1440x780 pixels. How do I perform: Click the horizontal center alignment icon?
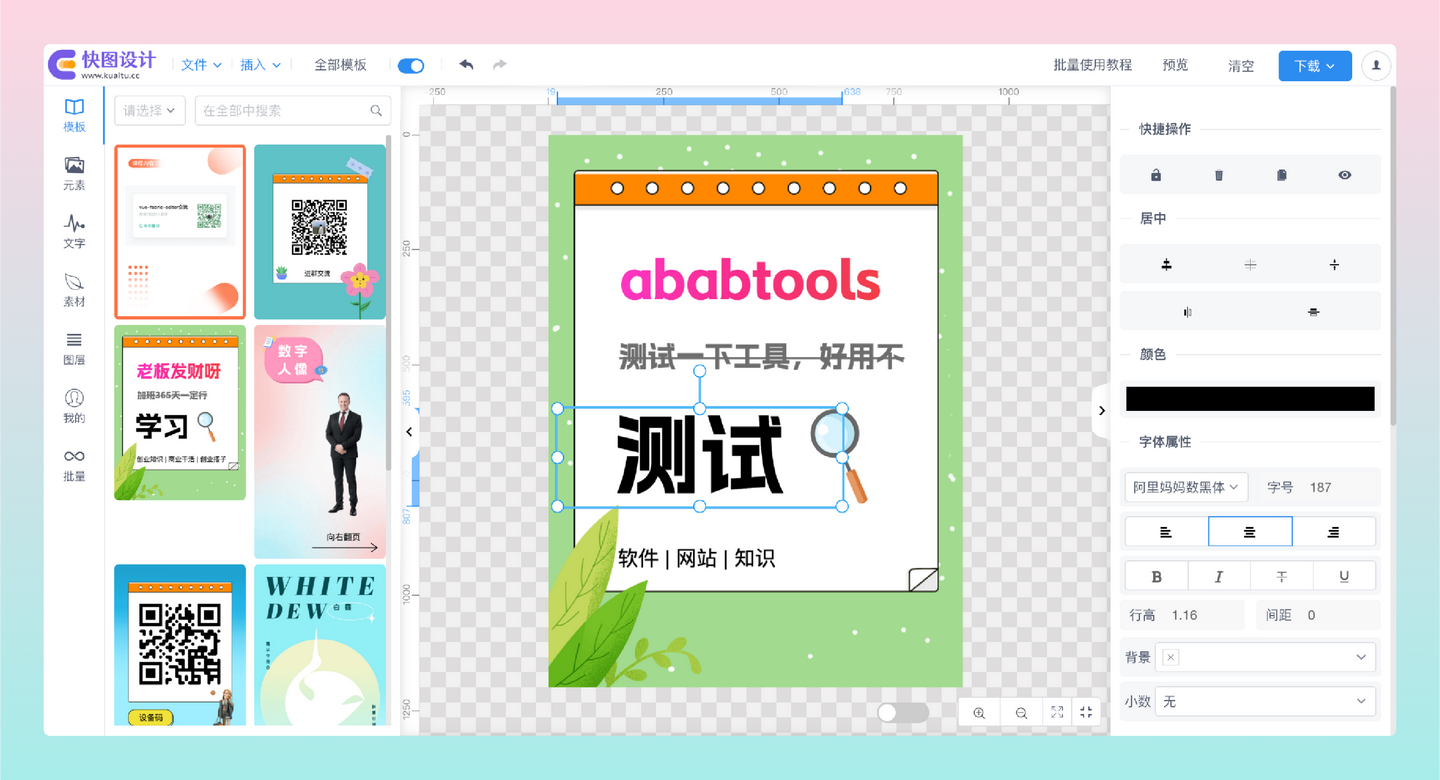[1187, 312]
